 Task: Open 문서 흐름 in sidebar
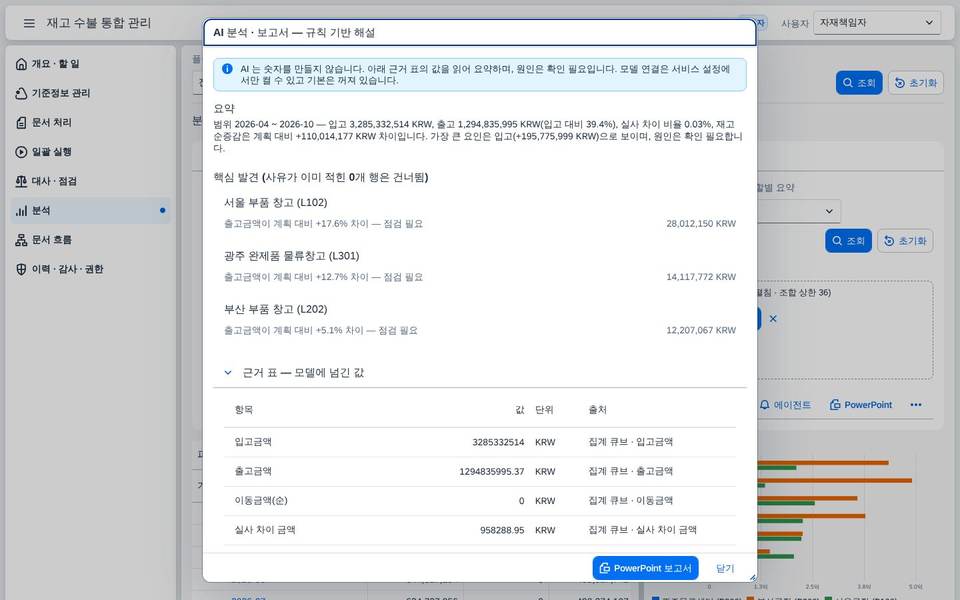91,240
